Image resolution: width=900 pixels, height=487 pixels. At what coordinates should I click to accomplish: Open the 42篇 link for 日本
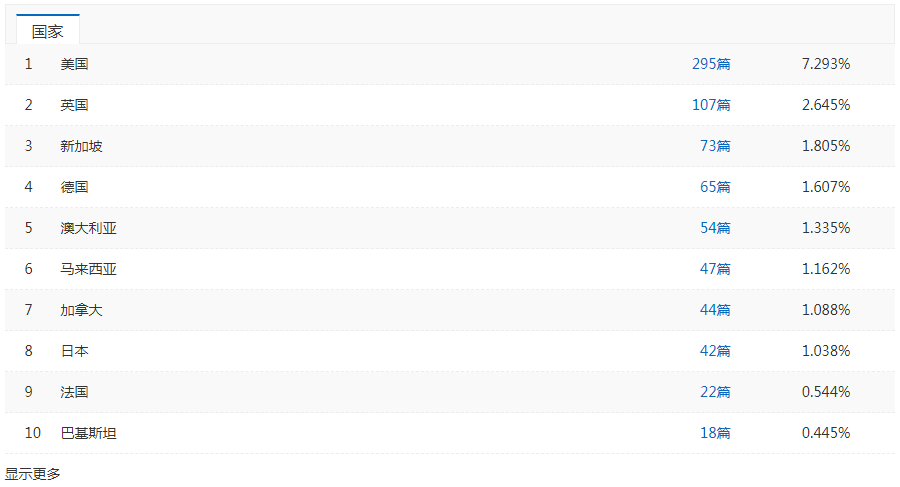click(715, 351)
